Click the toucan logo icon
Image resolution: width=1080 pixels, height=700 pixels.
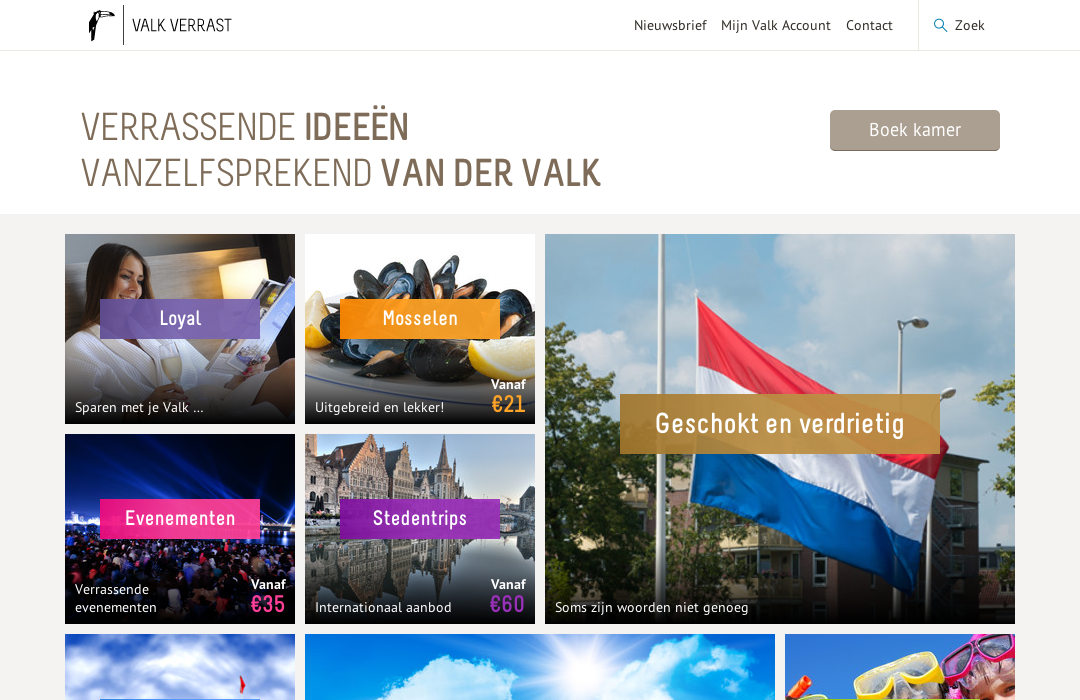click(101, 25)
